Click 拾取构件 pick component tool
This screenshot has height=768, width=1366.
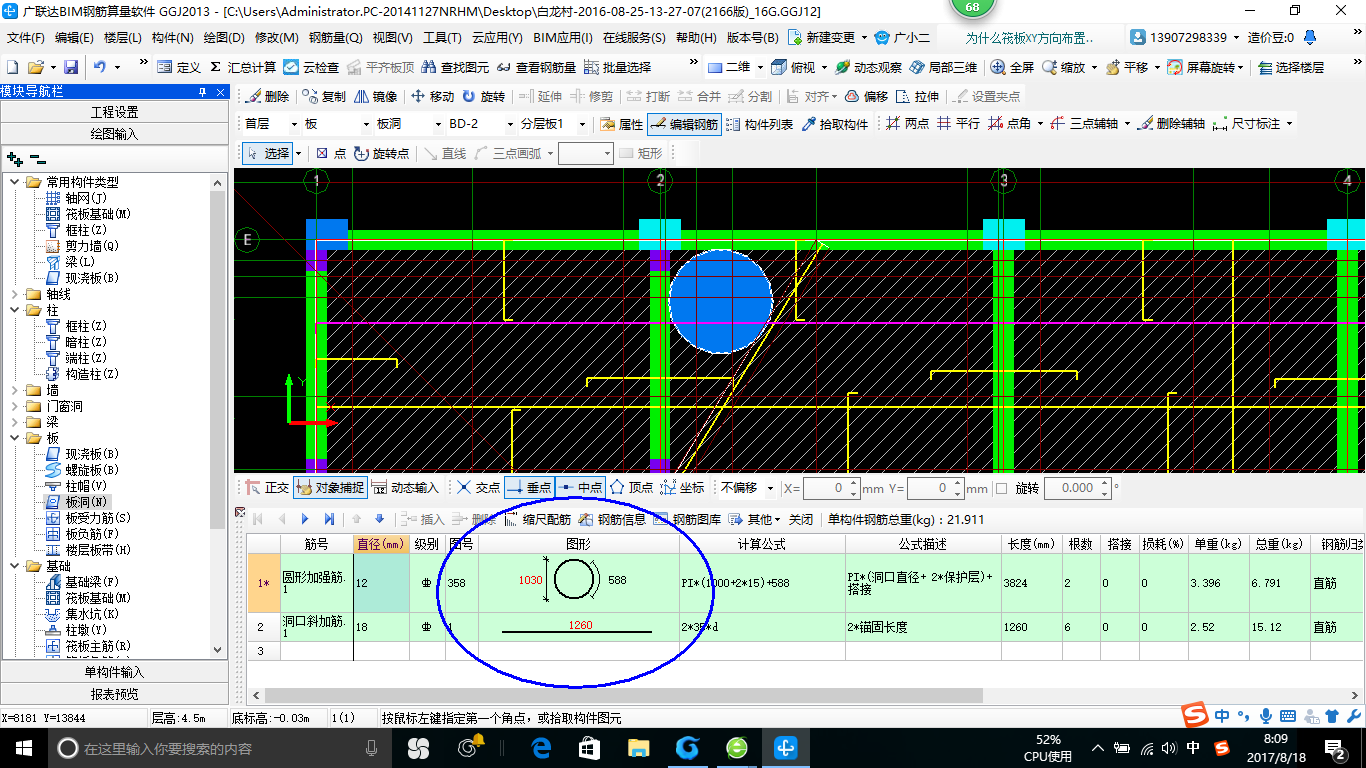(x=835, y=124)
